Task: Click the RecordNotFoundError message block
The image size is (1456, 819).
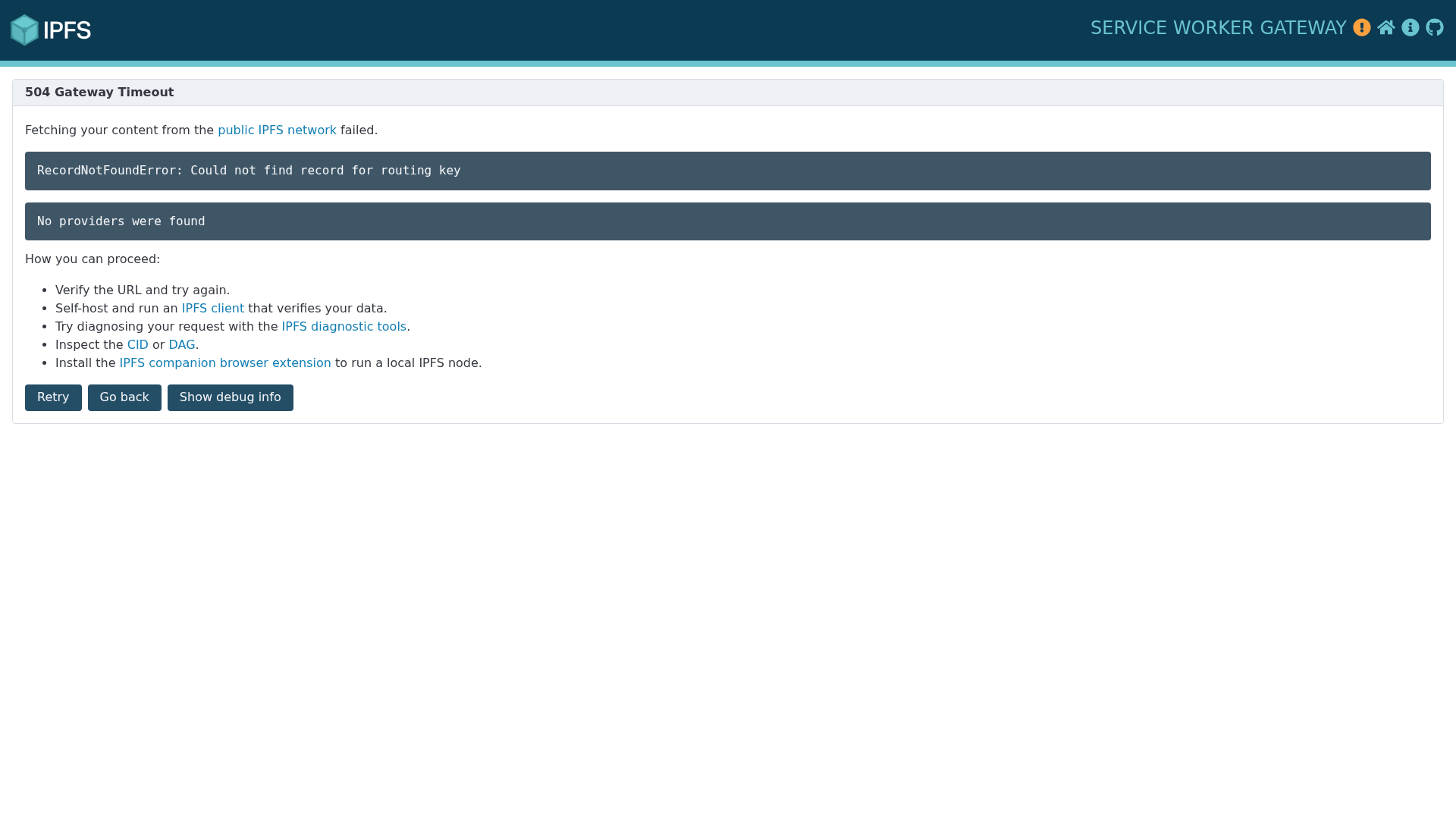Action: [x=728, y=171]
